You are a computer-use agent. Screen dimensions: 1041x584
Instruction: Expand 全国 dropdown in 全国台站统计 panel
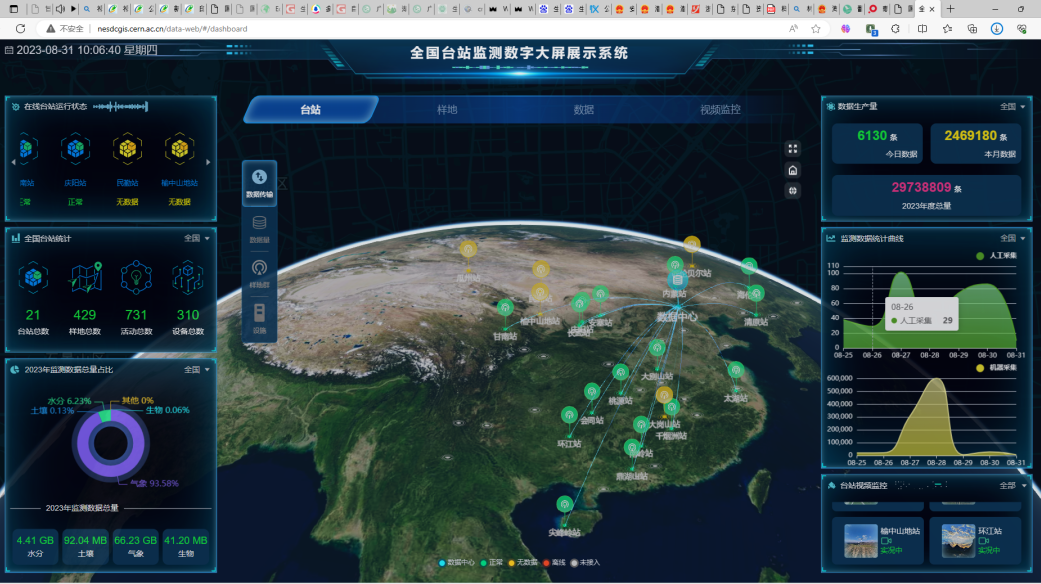point(197,238)
